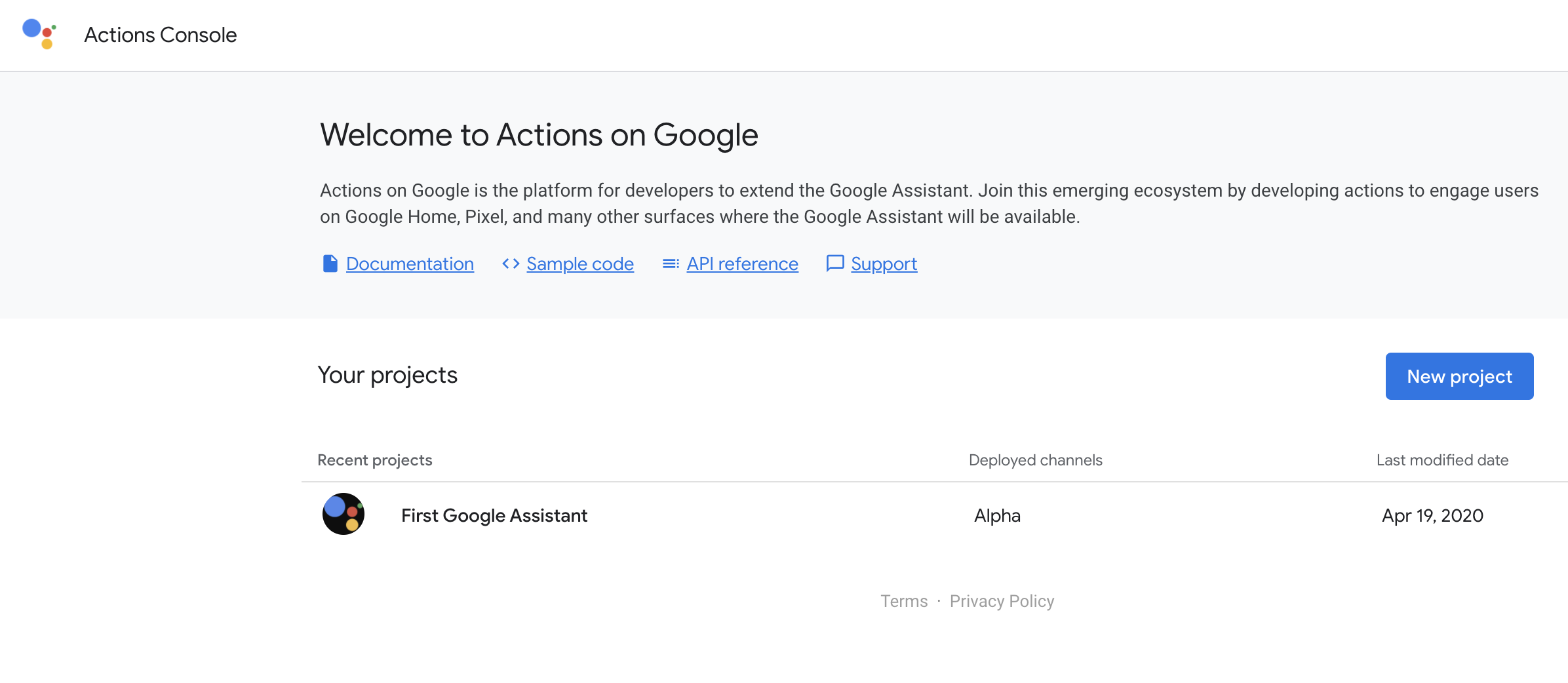
Task: Create a New project
Action: coord(1459,376)
